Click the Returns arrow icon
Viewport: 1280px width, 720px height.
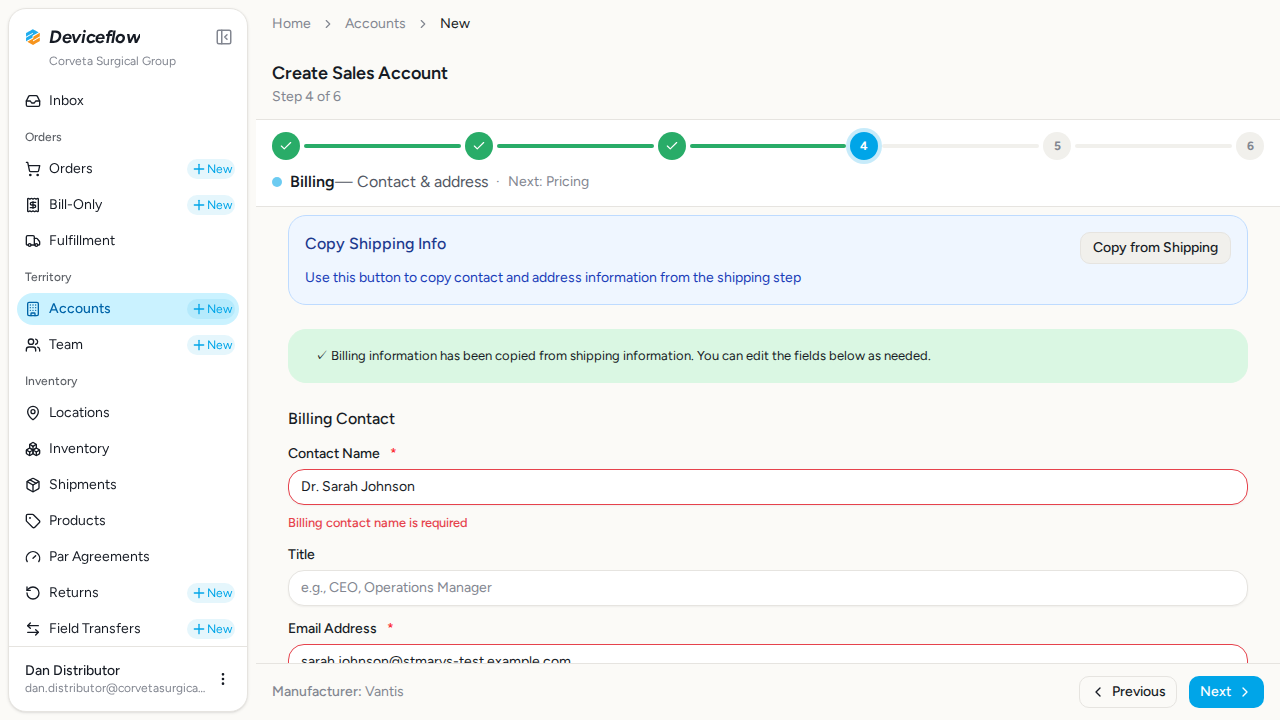coord(33,593)
